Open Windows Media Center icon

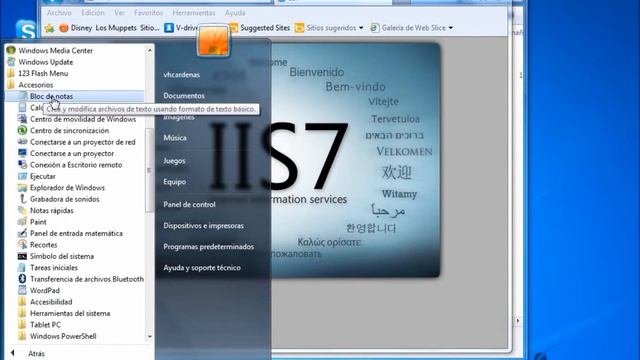11,50
